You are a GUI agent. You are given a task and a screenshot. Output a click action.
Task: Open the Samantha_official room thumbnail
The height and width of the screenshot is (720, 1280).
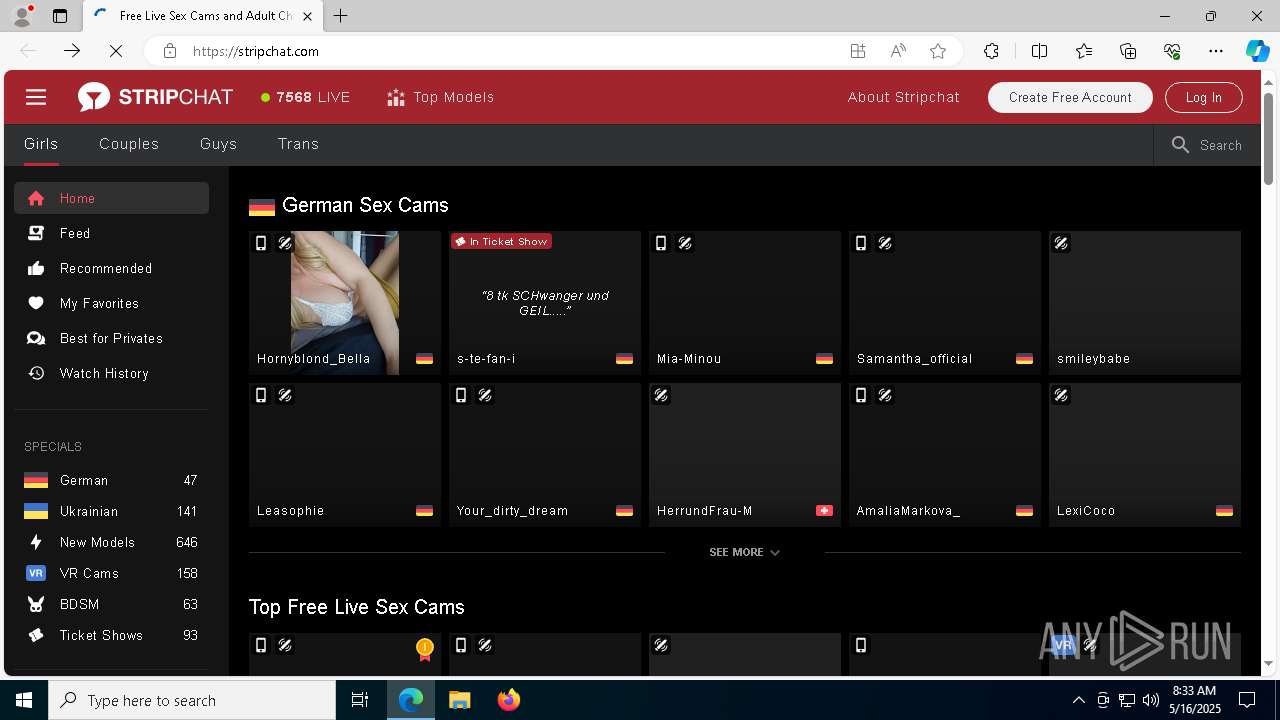click(x=945, y=303)
